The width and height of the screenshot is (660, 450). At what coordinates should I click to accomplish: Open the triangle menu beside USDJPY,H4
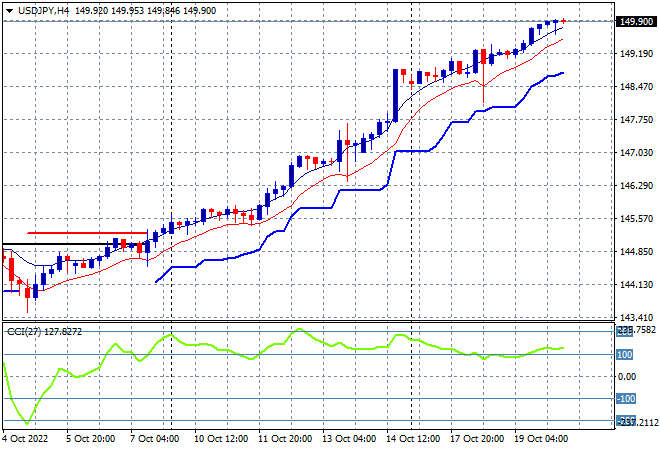[x=10, y=11]
